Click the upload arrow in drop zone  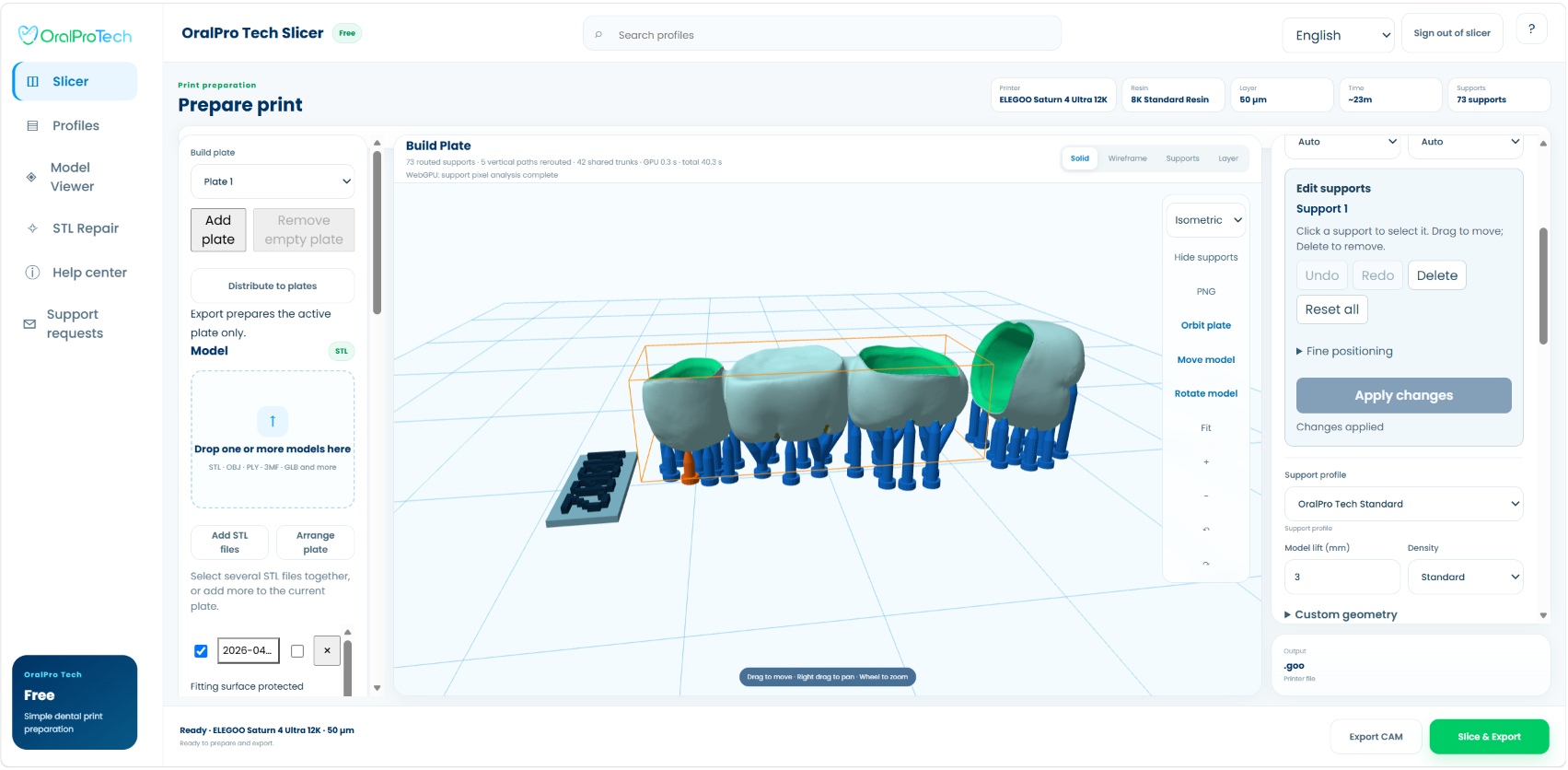click(x=273, y=421)
